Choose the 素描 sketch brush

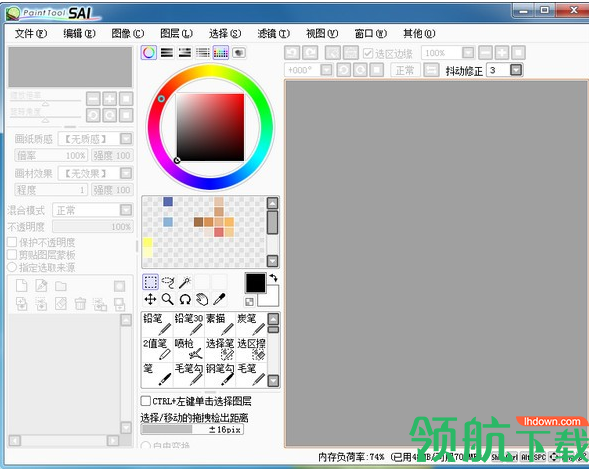pos(220,324)
